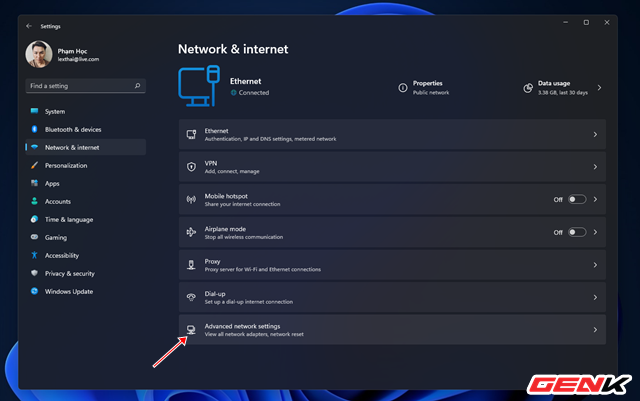Open Apps settings category
Image resolution: width=640 pixels, height=401 pixels.
coord(86,183)
